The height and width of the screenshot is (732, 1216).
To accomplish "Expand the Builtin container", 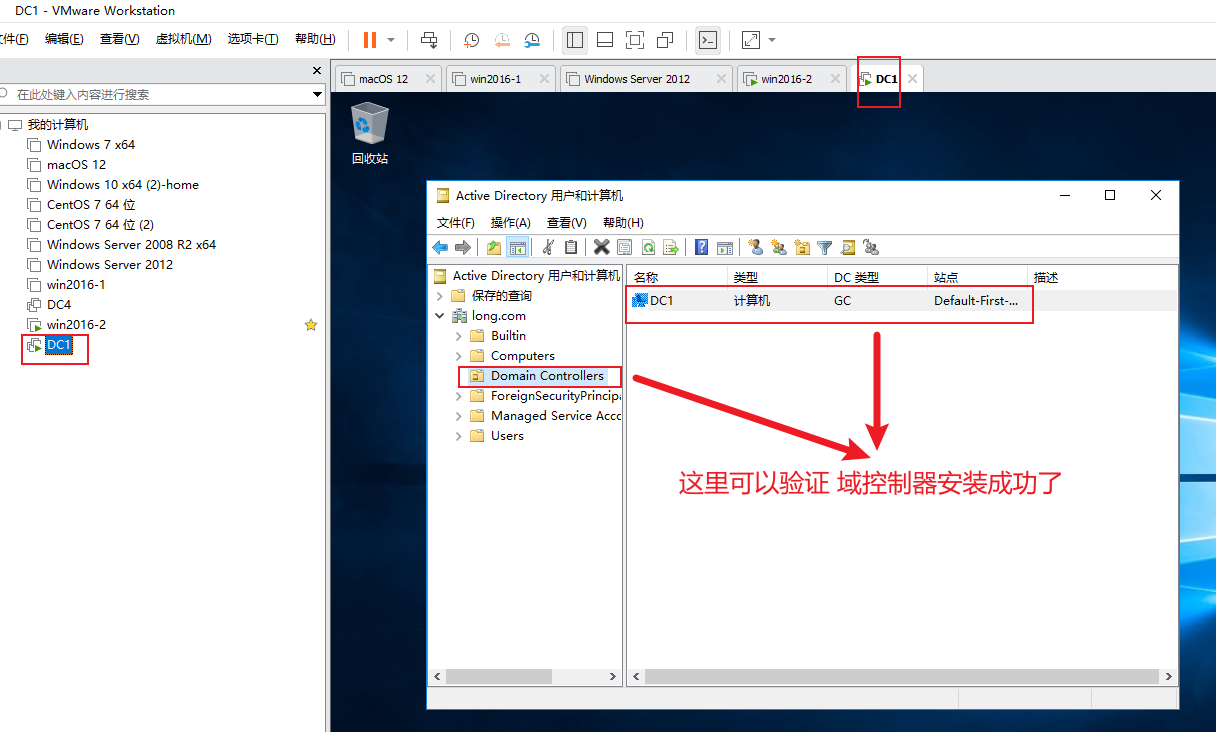I will (459, 336).
